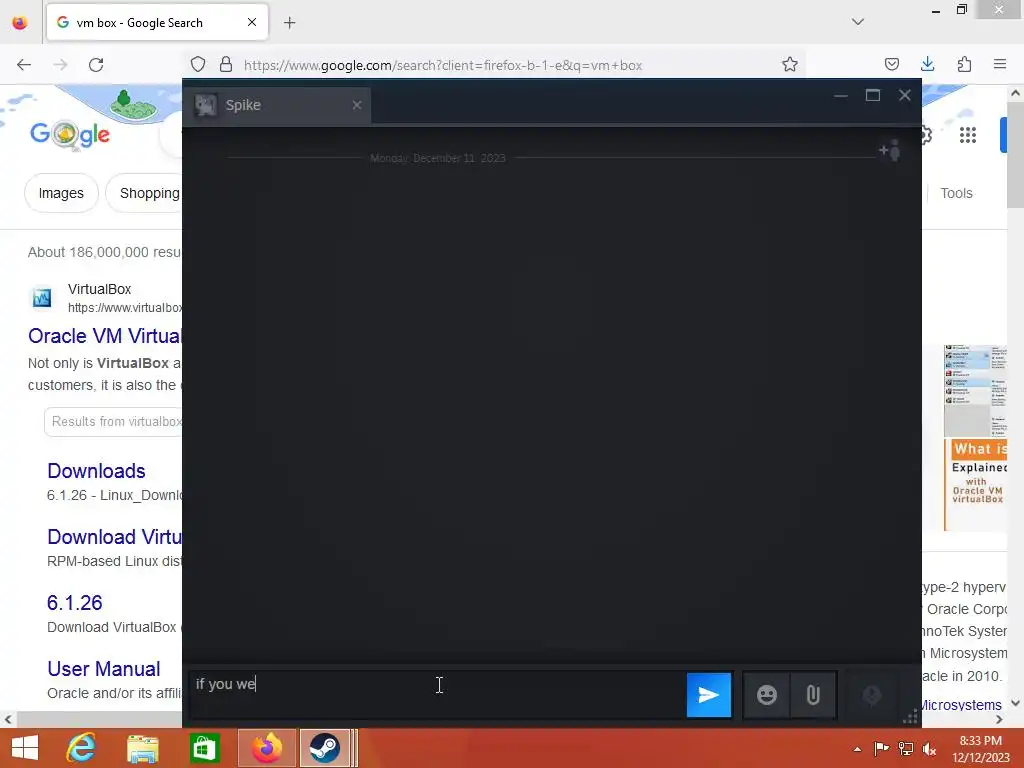Click the page scrollbar up arrow

click(x=1016, y=93)
